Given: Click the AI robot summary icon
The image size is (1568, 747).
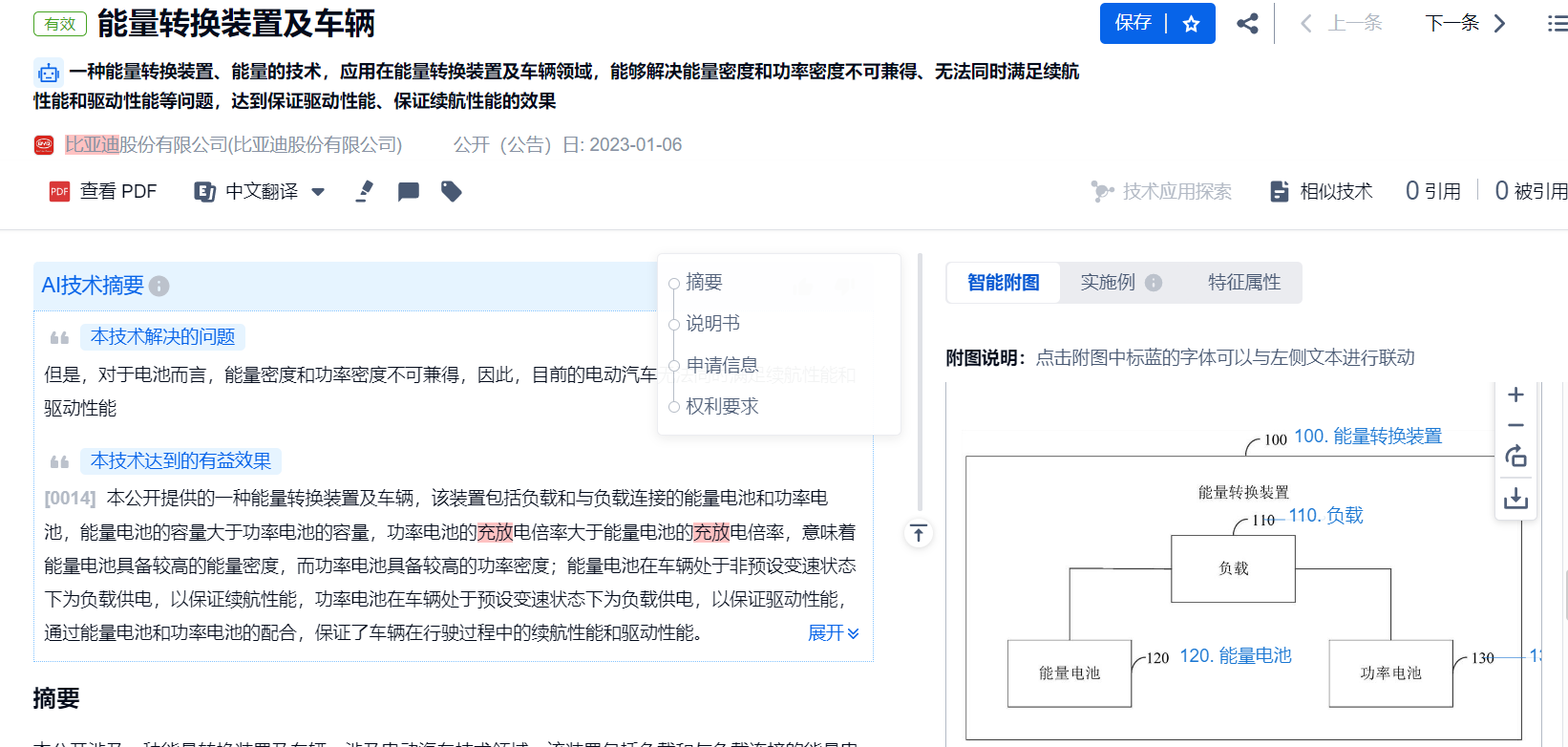Looking at the screenshot, I should (x=49, y=73).
